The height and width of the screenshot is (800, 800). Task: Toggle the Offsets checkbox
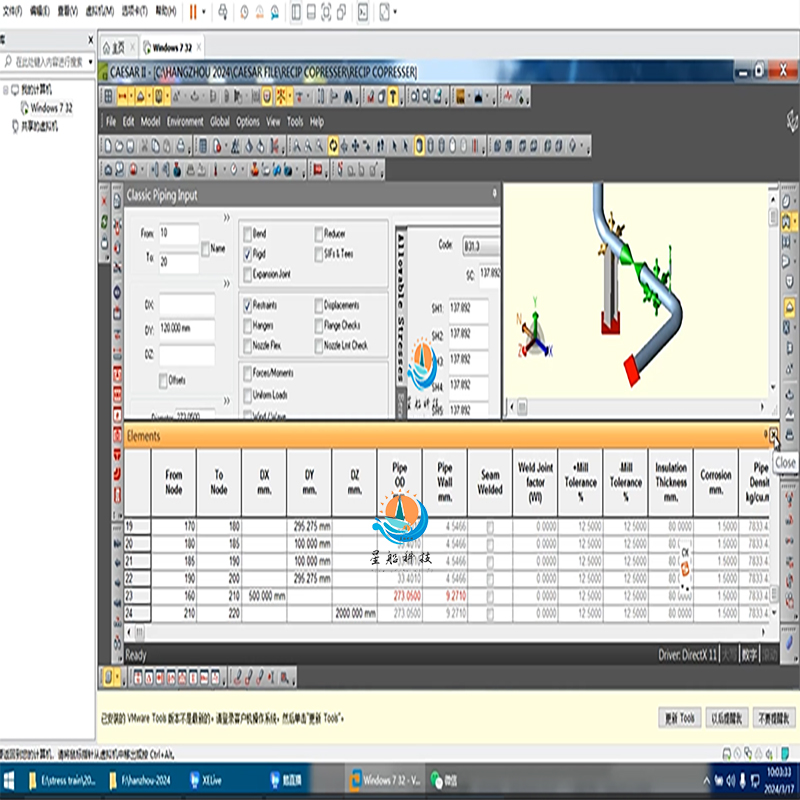click(163, 381)
